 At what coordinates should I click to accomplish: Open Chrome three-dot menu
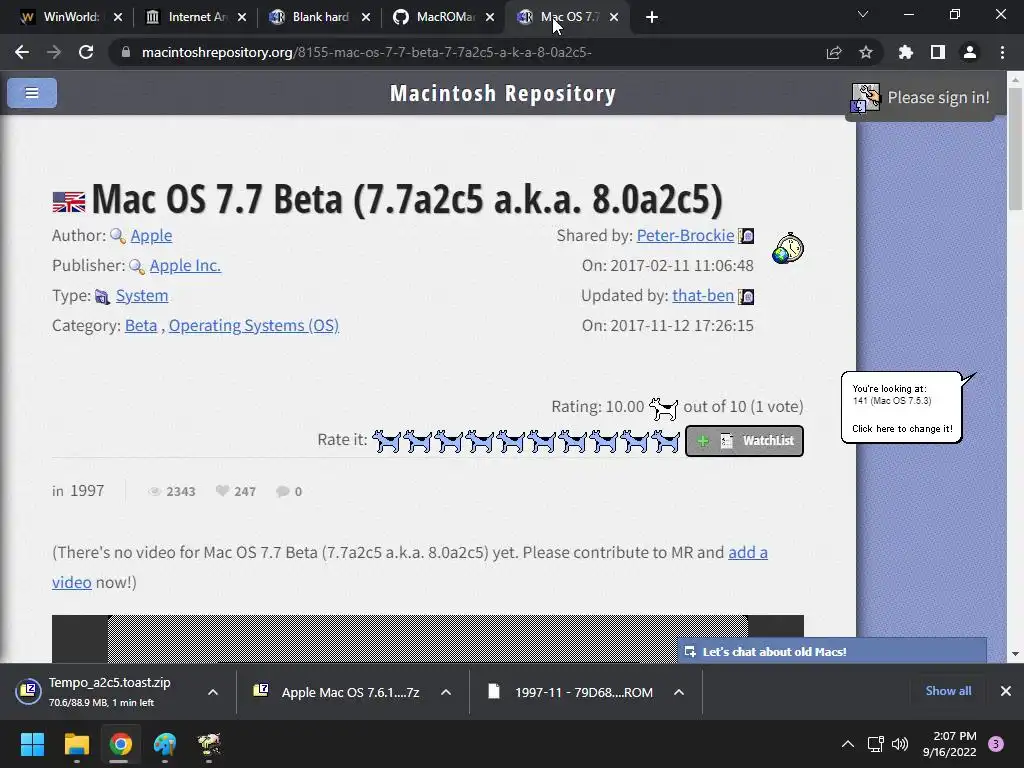(1002, 52)
